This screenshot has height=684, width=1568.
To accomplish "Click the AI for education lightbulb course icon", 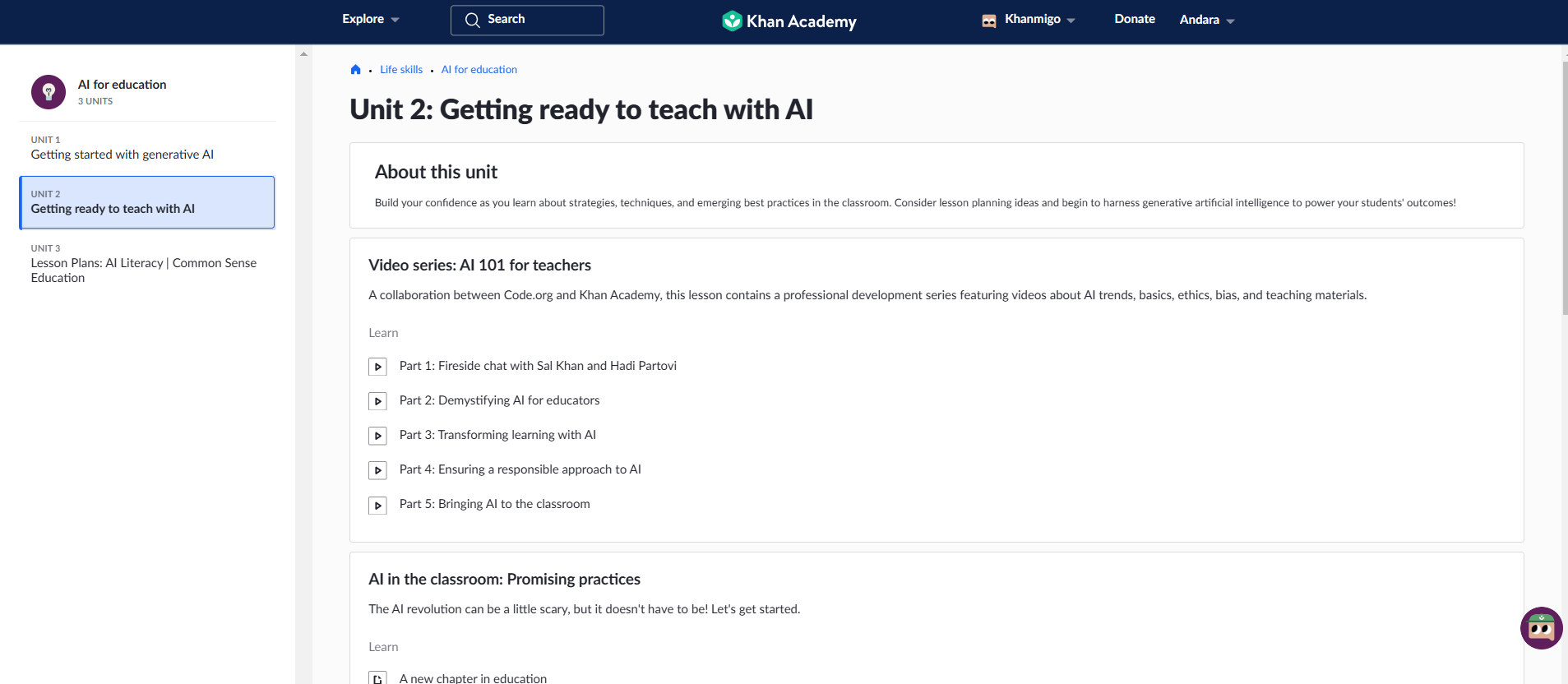I will 49,92.
